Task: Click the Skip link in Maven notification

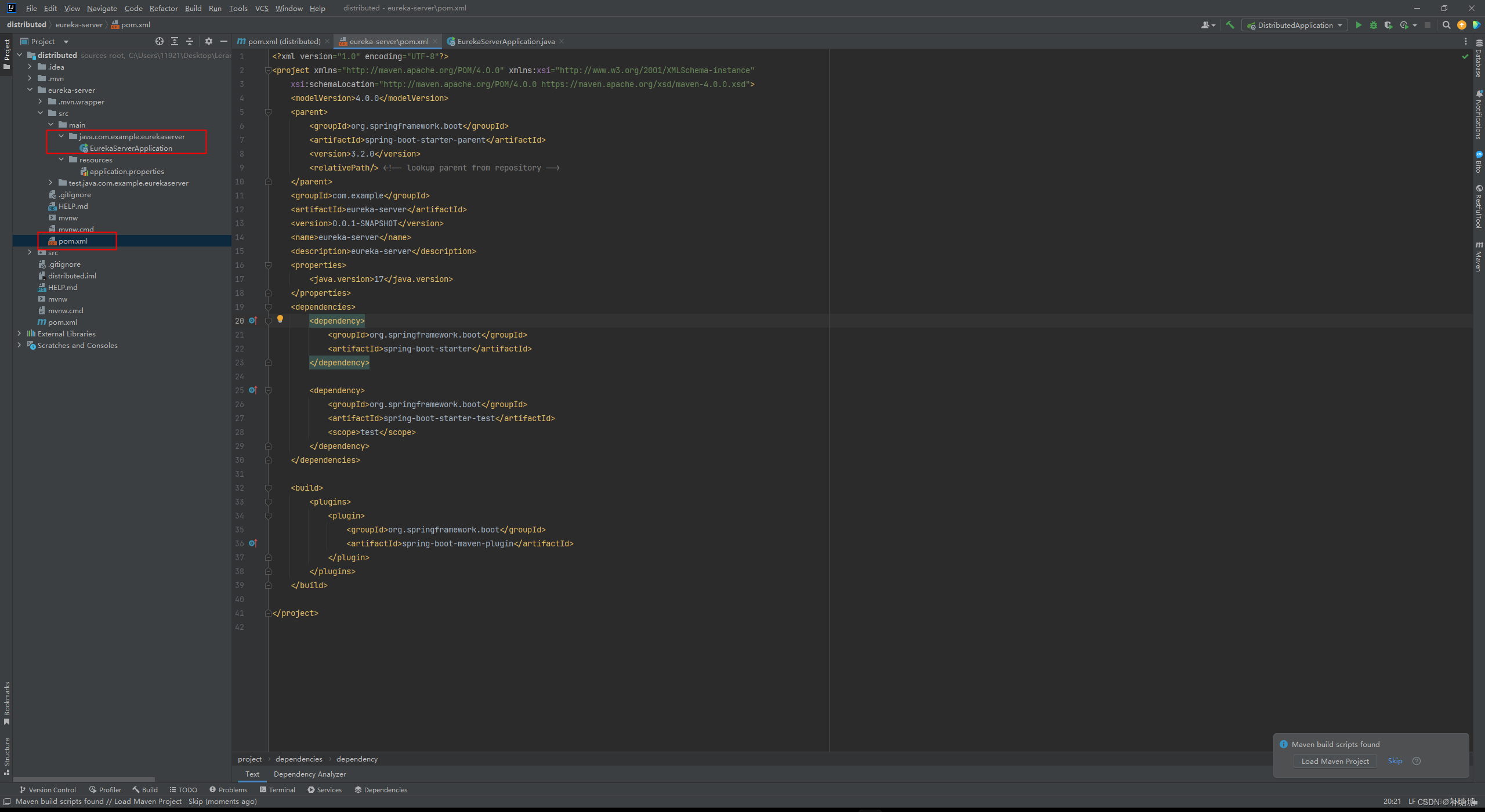Action: 1395,761
